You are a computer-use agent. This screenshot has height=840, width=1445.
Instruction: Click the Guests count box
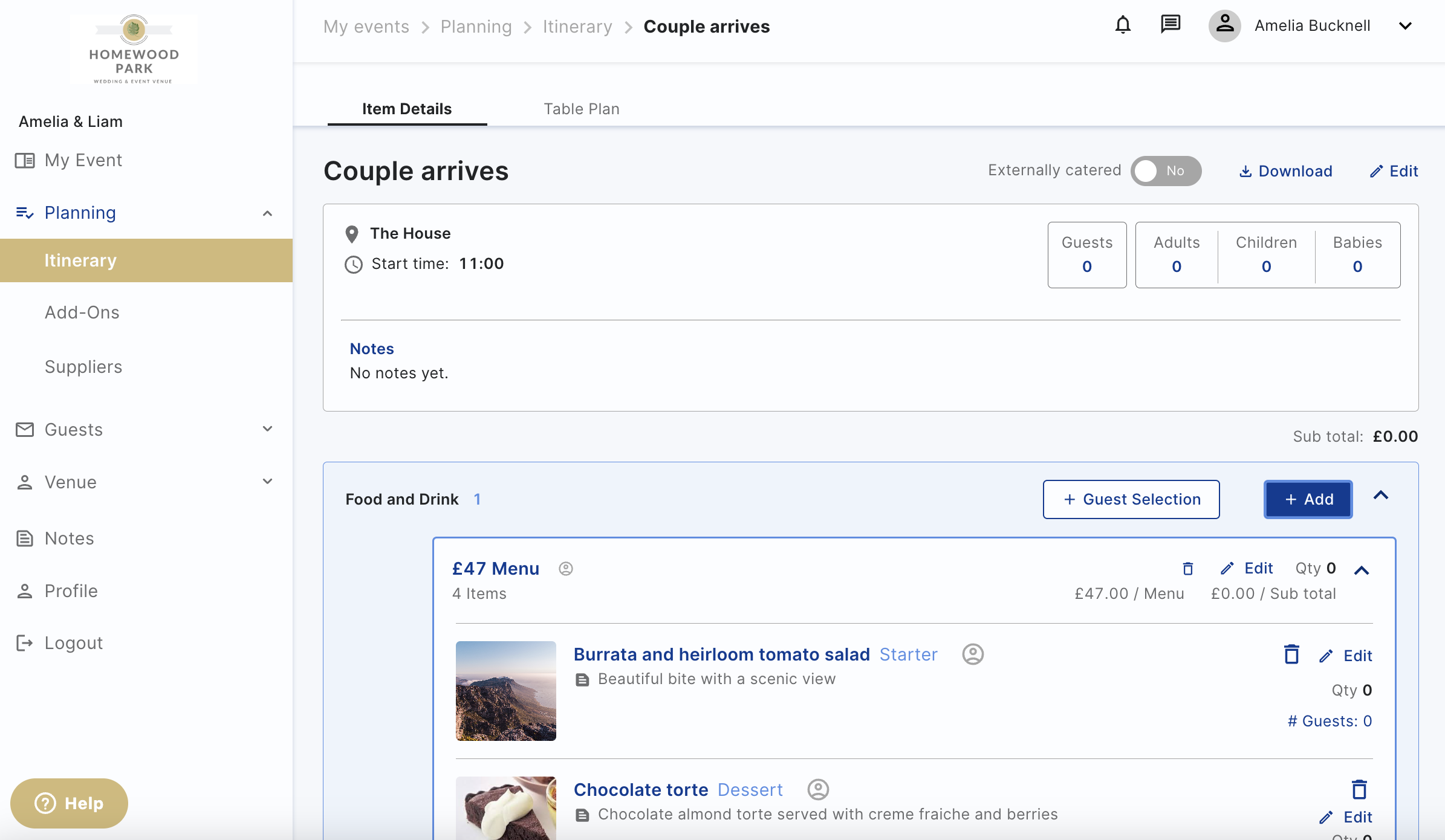(1087, 254)
